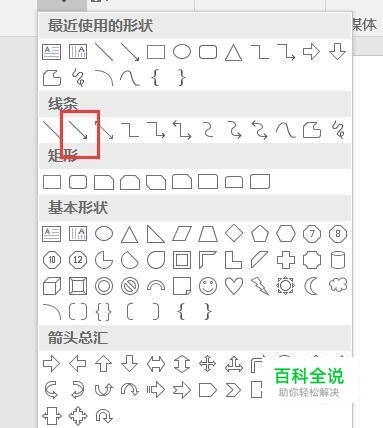Choose the dodecagon shape labeled 12

[x=78, y=260]
